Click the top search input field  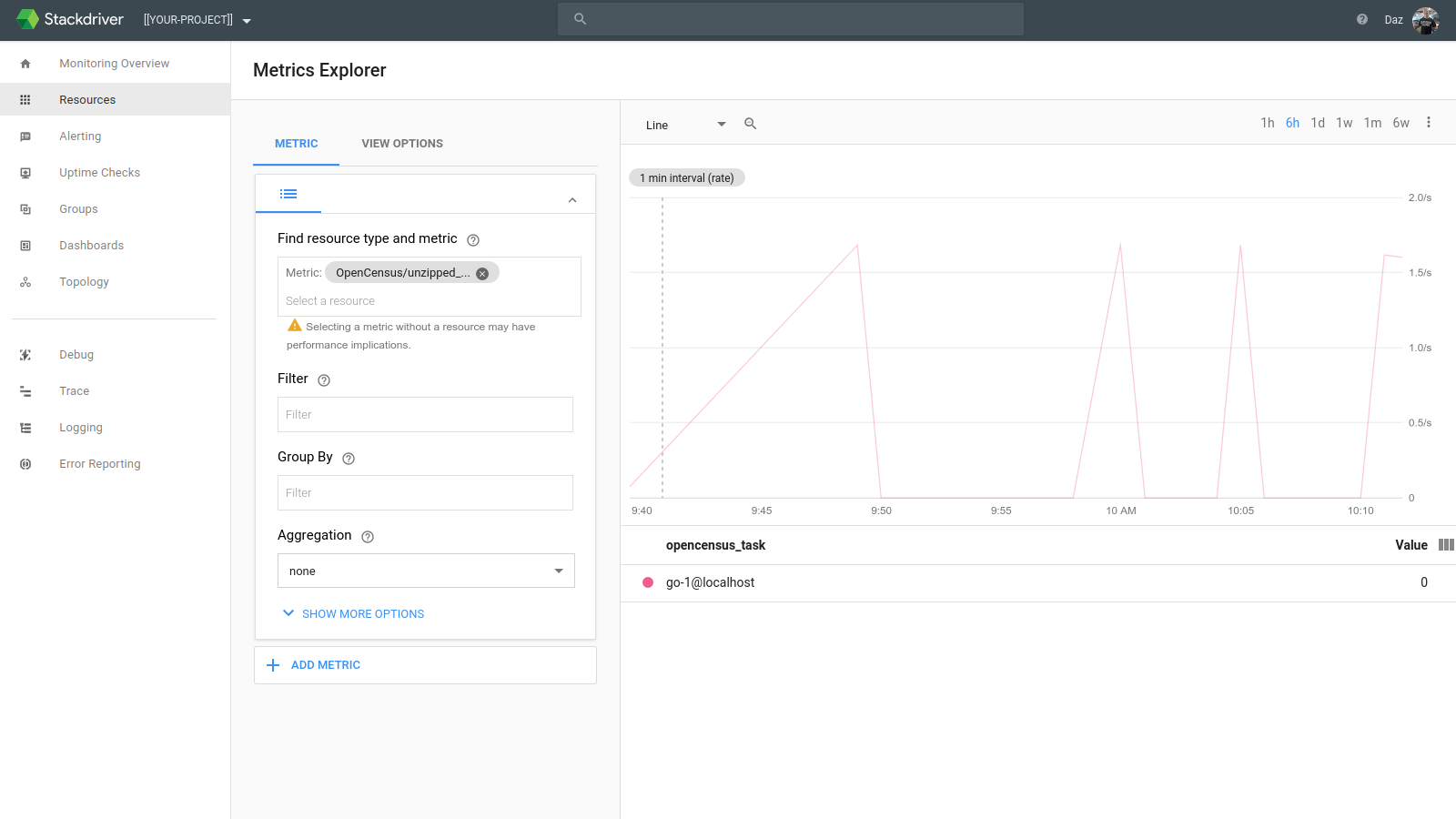pyautogui.click(x=791, y=19)
